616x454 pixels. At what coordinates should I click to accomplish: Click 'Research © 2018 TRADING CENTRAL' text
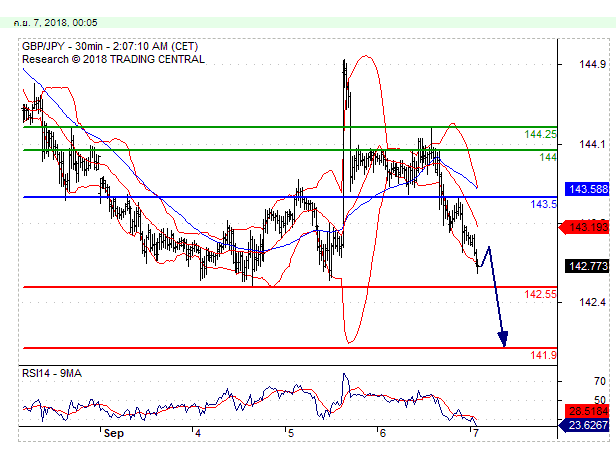(113, 59)
